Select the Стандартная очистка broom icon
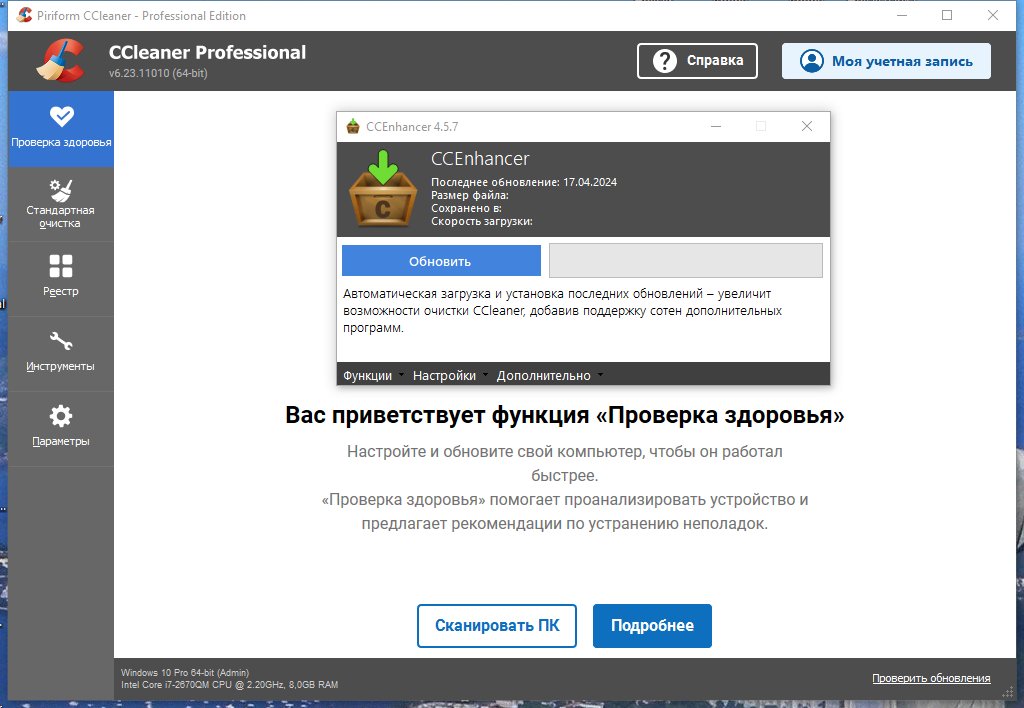Image resolution: width=1024 pixels, height=708 pixels. pyautogui.click(x=61, y=190)
